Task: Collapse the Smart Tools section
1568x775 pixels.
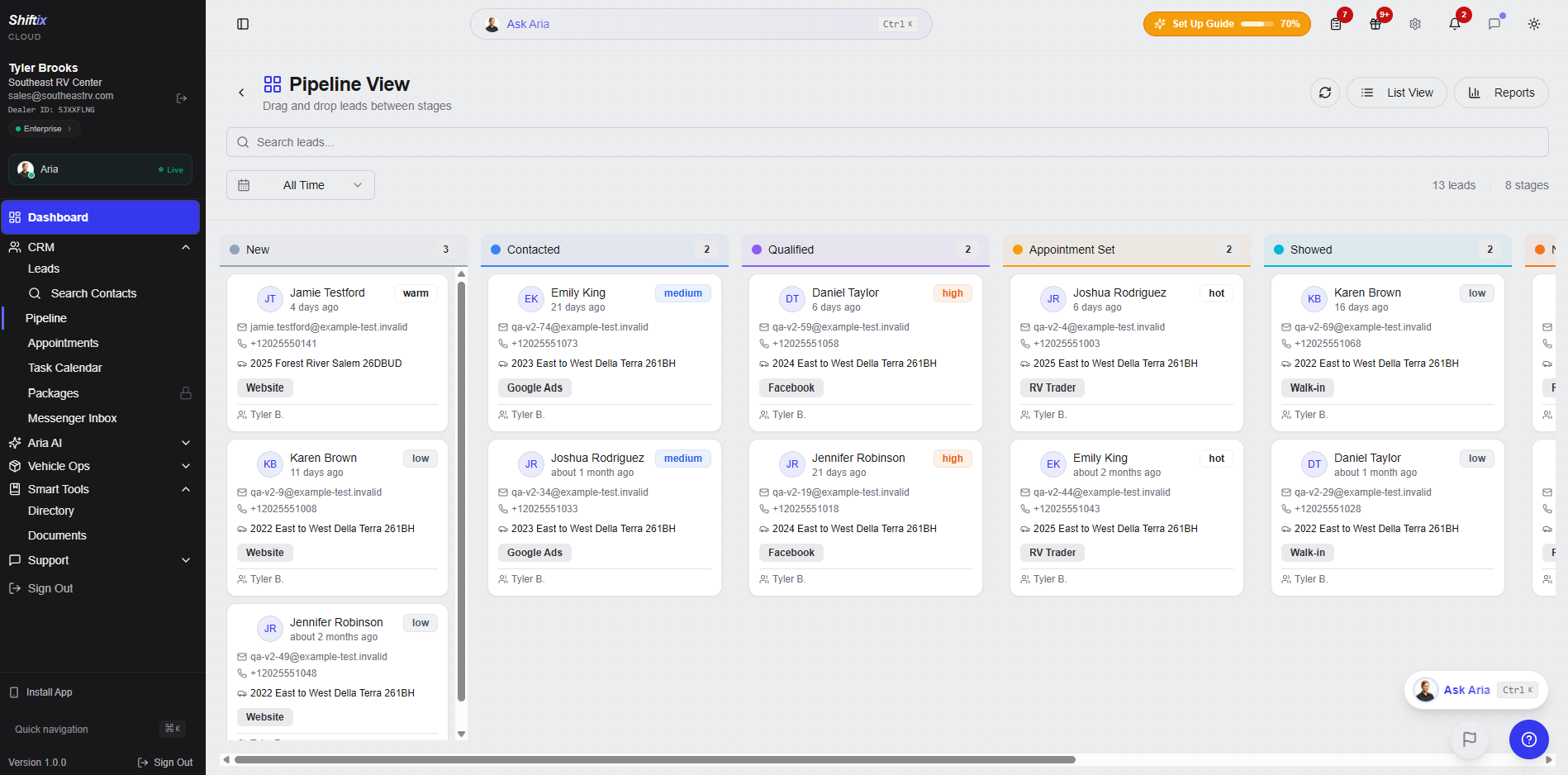Action: point(100,489)
